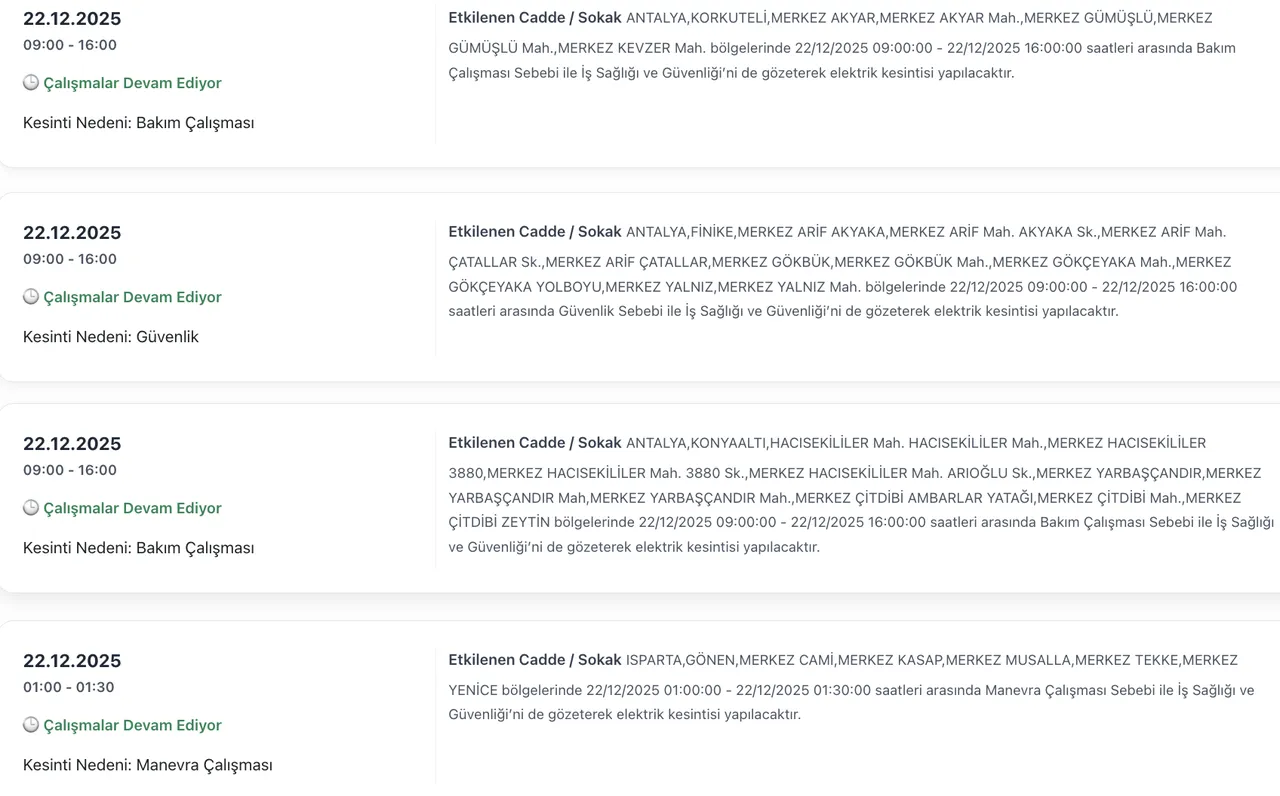Click "Kesinti Nedeni: Bakım Çalışması" in the Konyaaltı card
1280x796 pixels.
coord(139,548)
